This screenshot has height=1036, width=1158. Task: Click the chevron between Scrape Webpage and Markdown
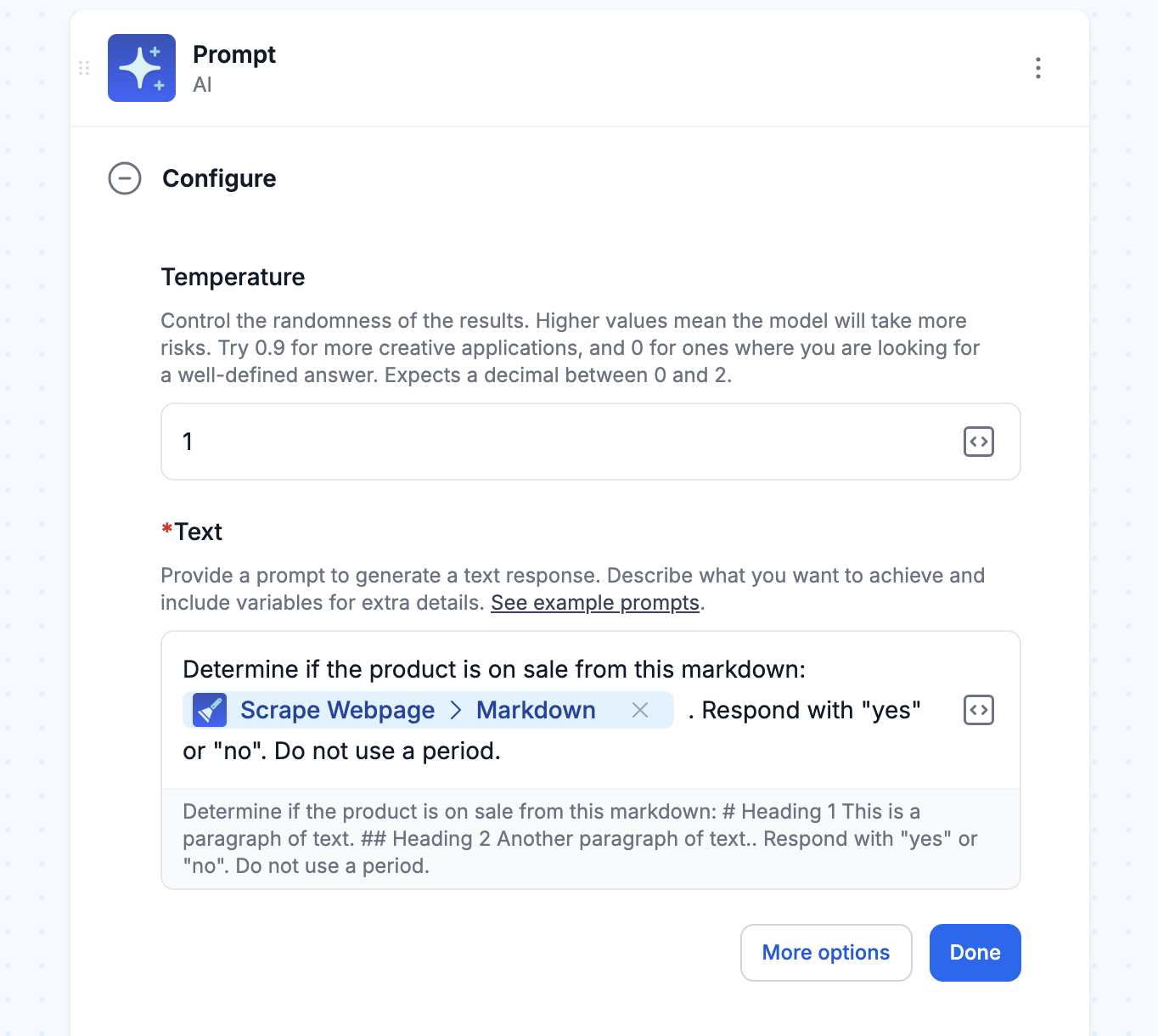click(x=456, y=710)
